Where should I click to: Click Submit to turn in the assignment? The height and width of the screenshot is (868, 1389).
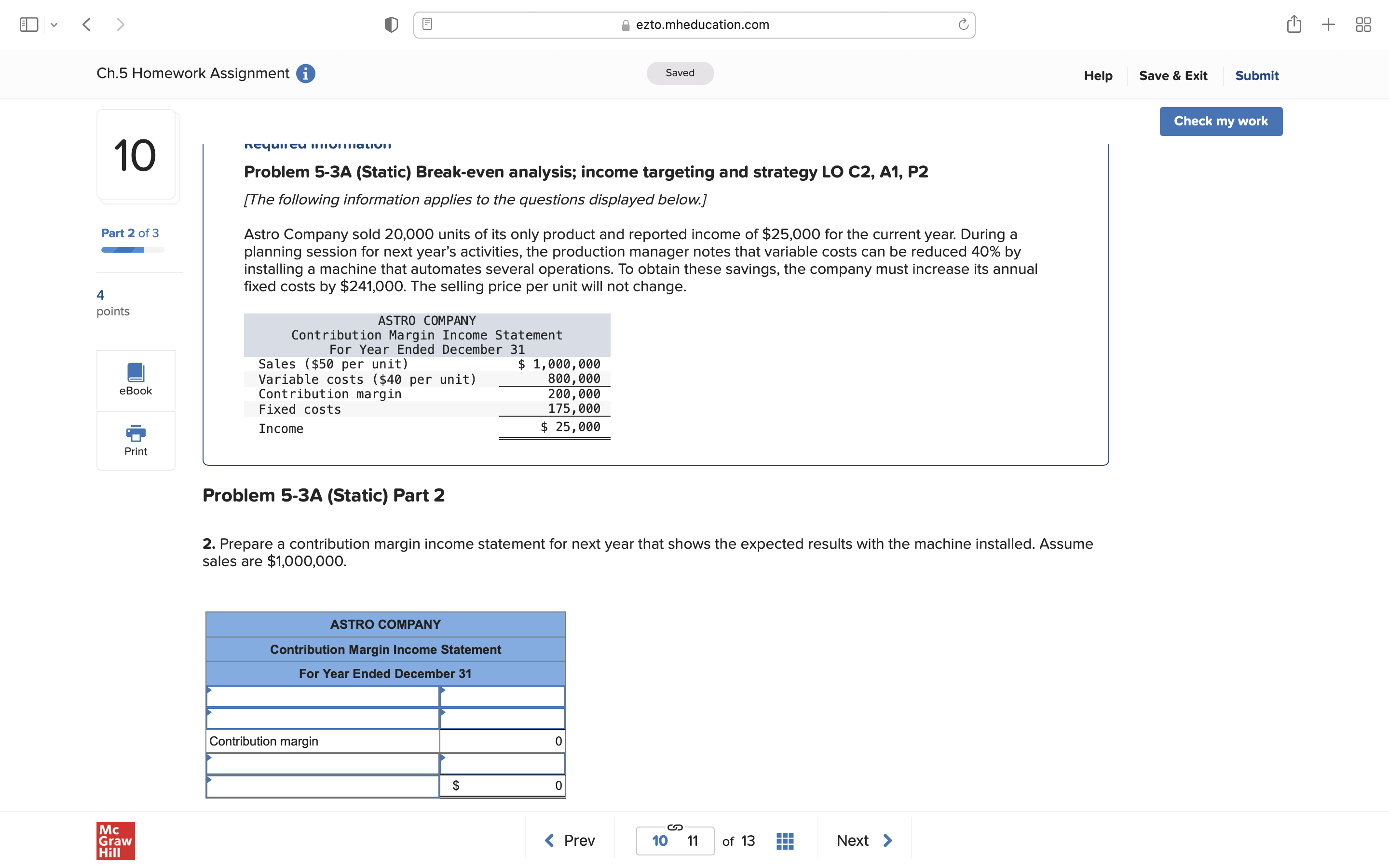tap(1257, 75)
